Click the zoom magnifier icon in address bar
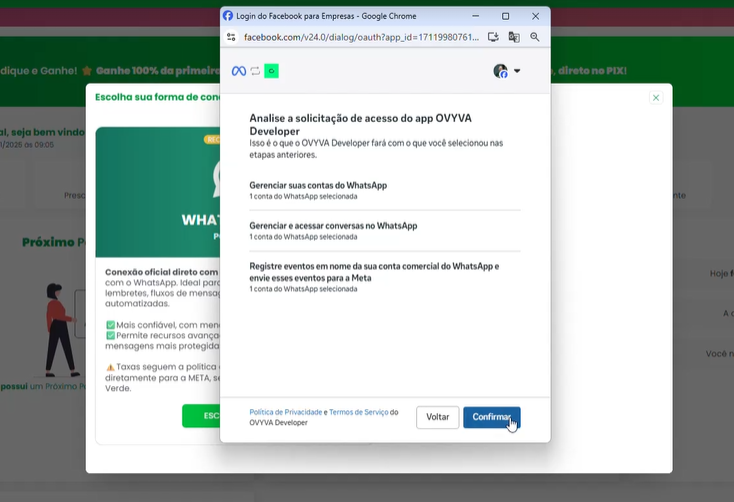This screenshot has height=502, width=734. pyautogui.click(x=535, y=37)
